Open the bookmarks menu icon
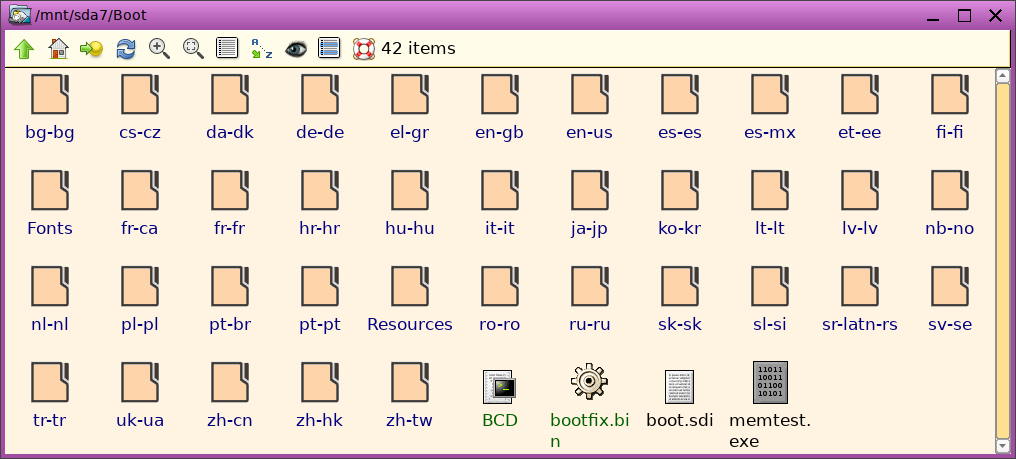Screen dimensions: 1016x459 tap(91, 49)
